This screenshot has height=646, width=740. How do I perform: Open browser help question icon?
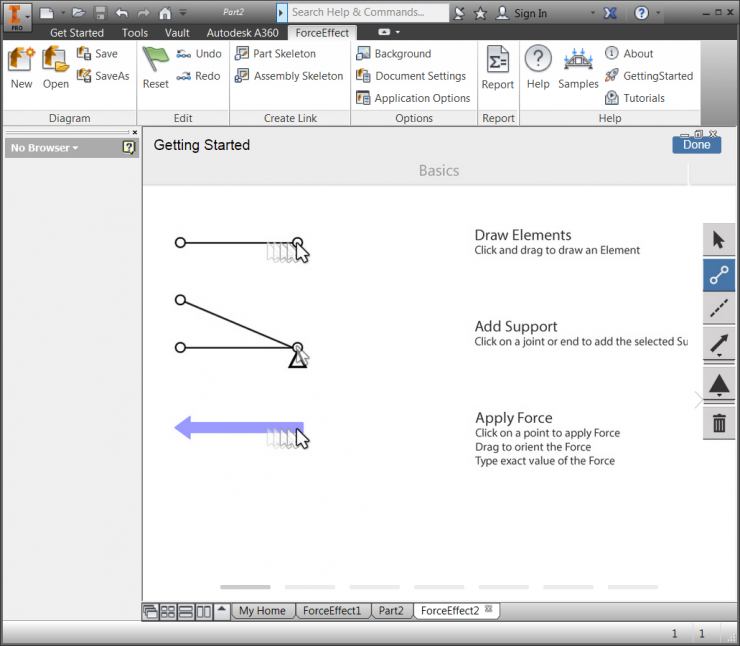tap(128, 148)
